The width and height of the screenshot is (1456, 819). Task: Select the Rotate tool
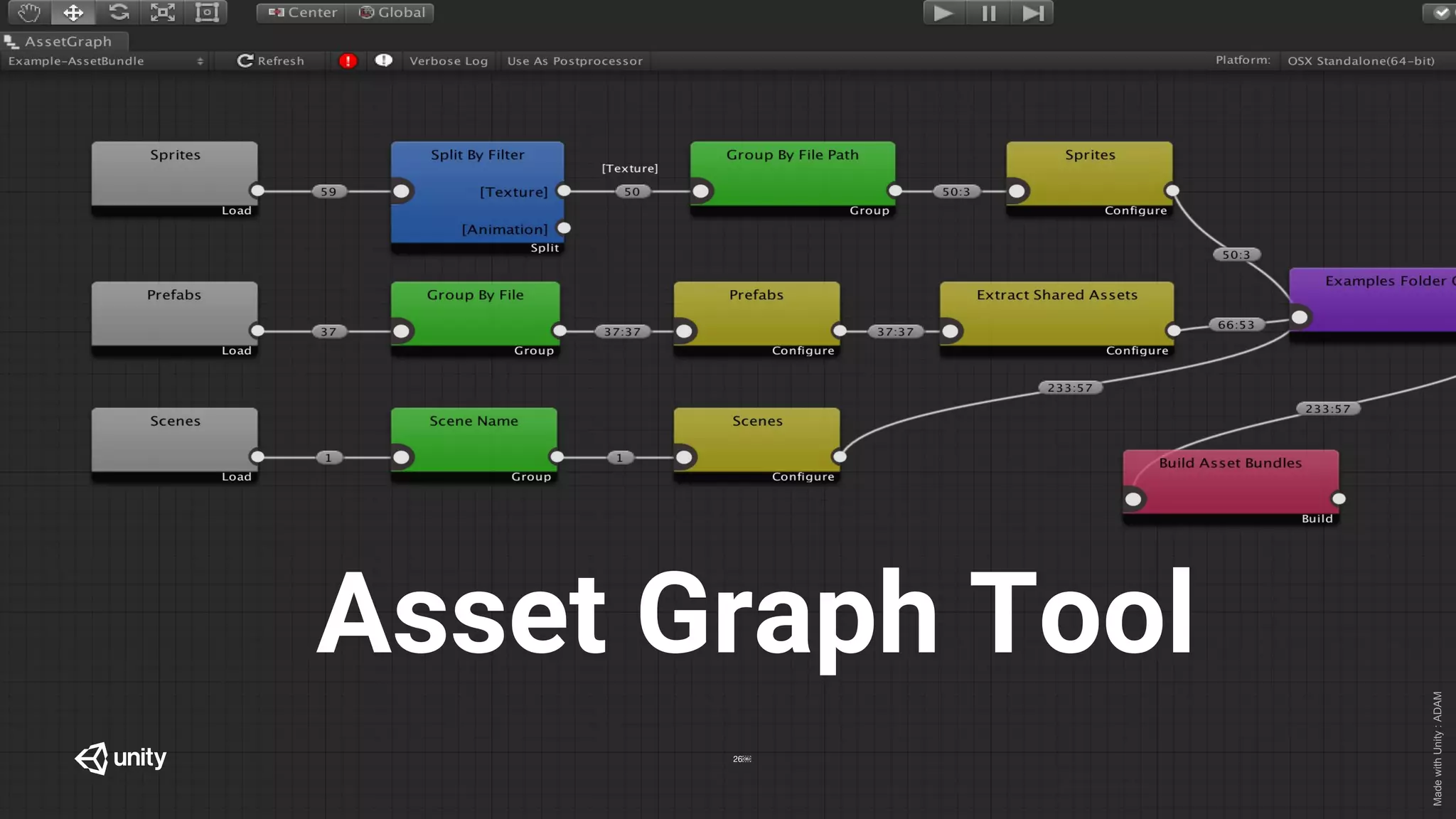(118, 12)
